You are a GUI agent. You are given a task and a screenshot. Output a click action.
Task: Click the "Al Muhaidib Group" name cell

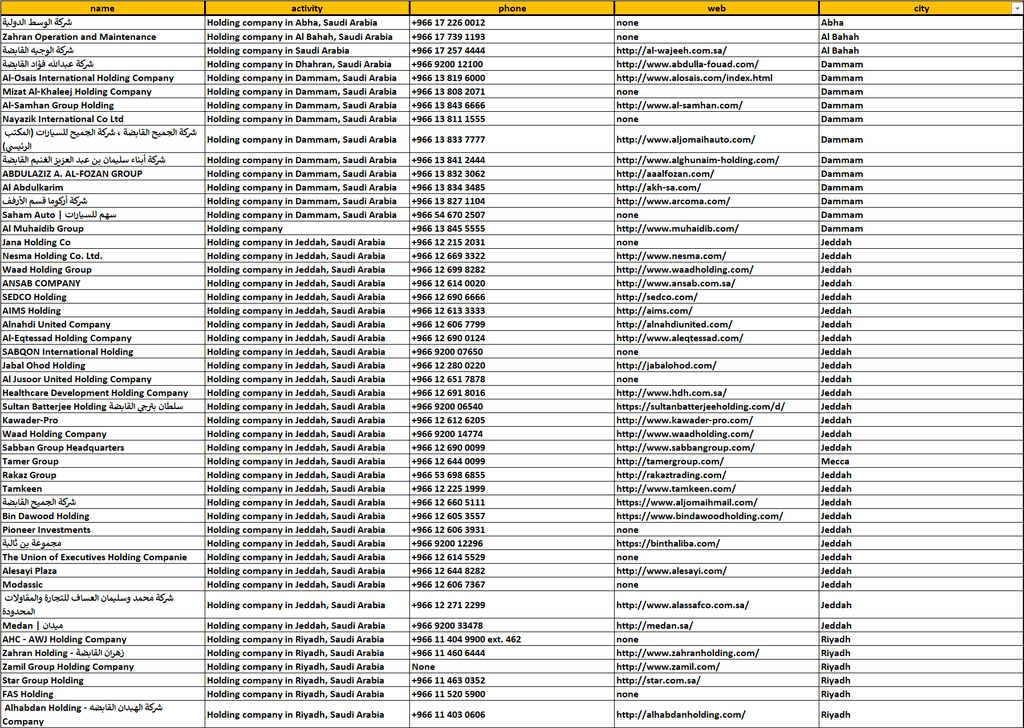coord(103,229)
